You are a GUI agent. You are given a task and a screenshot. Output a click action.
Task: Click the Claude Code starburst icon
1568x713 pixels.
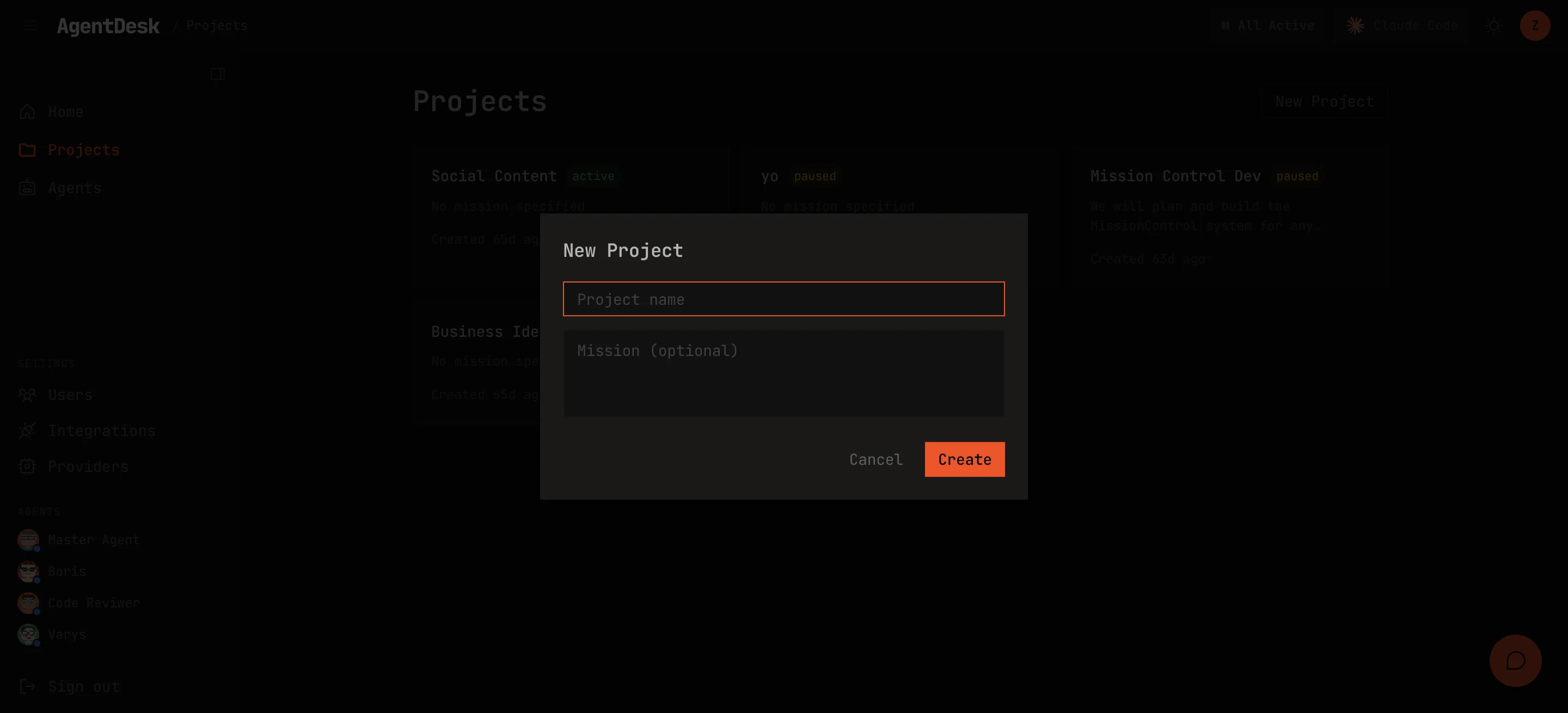1355,26
